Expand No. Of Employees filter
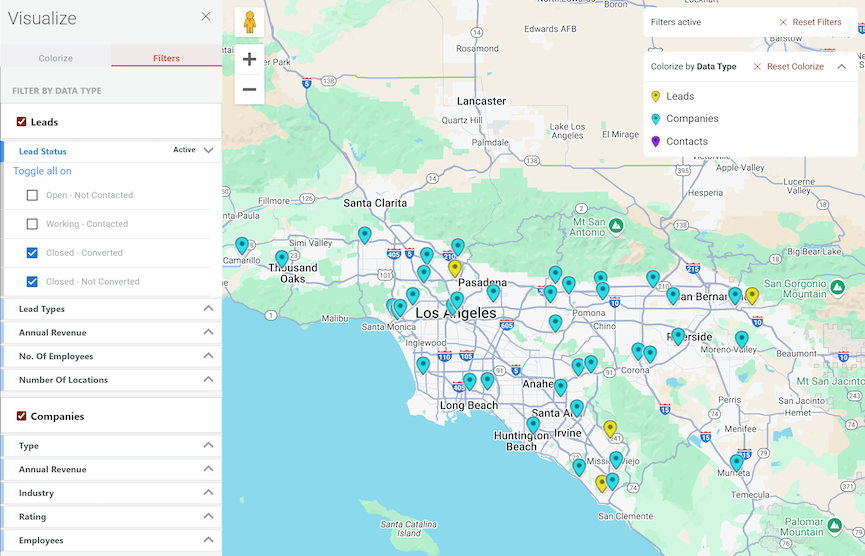The width and height of the screenshot is (865, 556). (208, 356)
